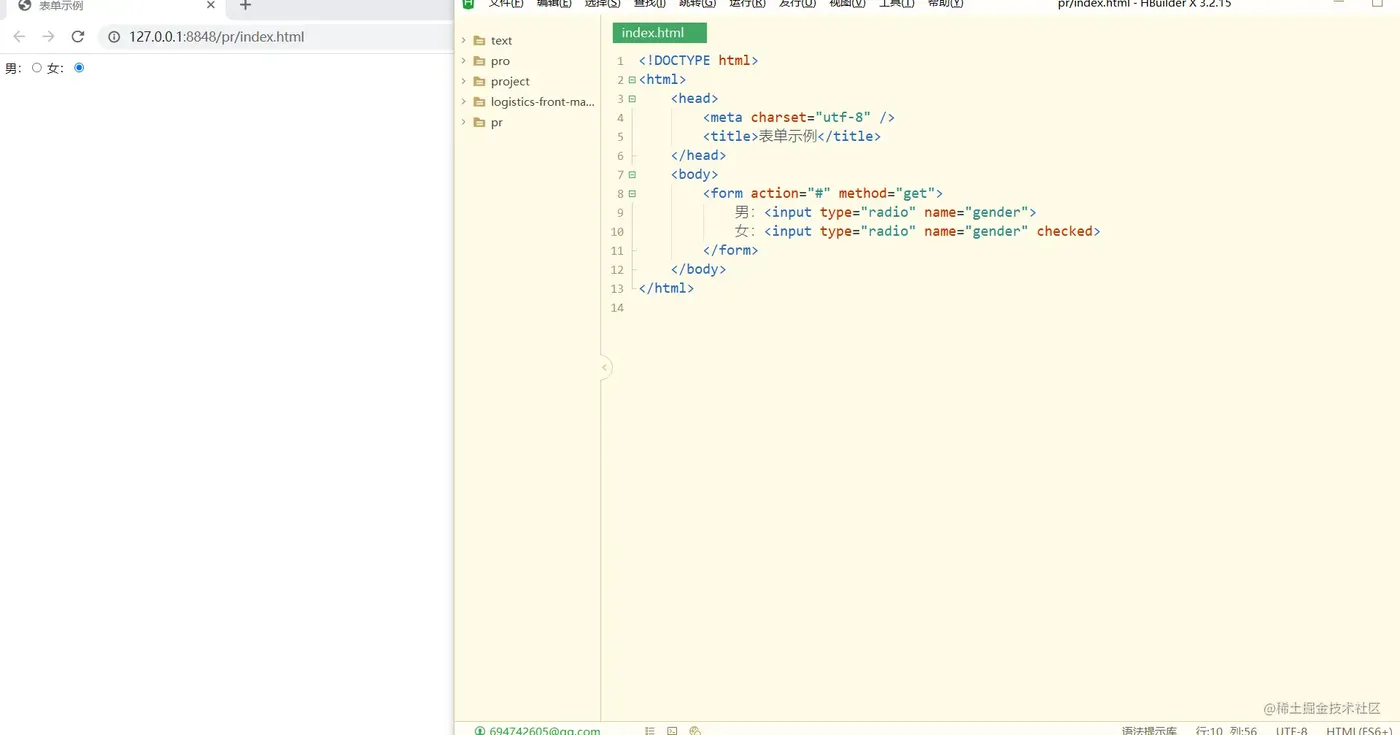Click the folder icon beside project
This screenshot has height=735, width=1400.
(x=480, y=82)
